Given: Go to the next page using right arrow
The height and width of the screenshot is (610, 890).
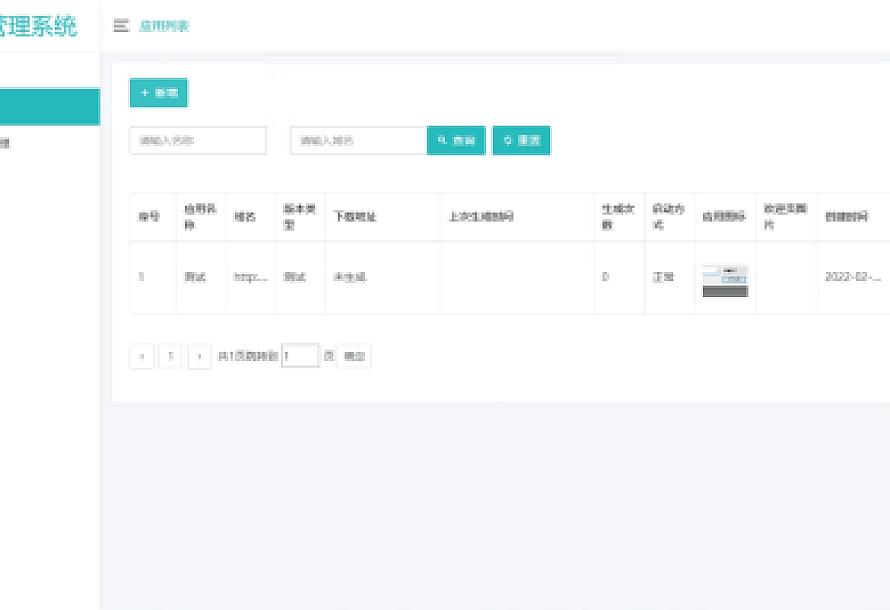Looking at the screenshot, I should 200,356.
